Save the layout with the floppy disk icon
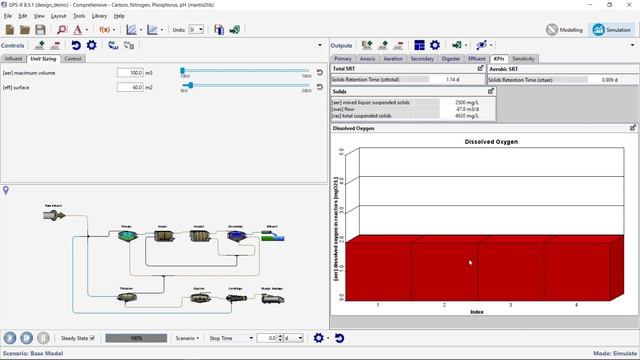 pyautogui.click(x=40, y=30)
